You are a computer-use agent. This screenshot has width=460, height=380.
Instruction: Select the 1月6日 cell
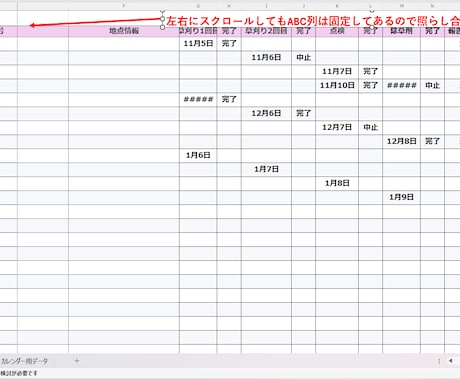[x=198, y=156]
